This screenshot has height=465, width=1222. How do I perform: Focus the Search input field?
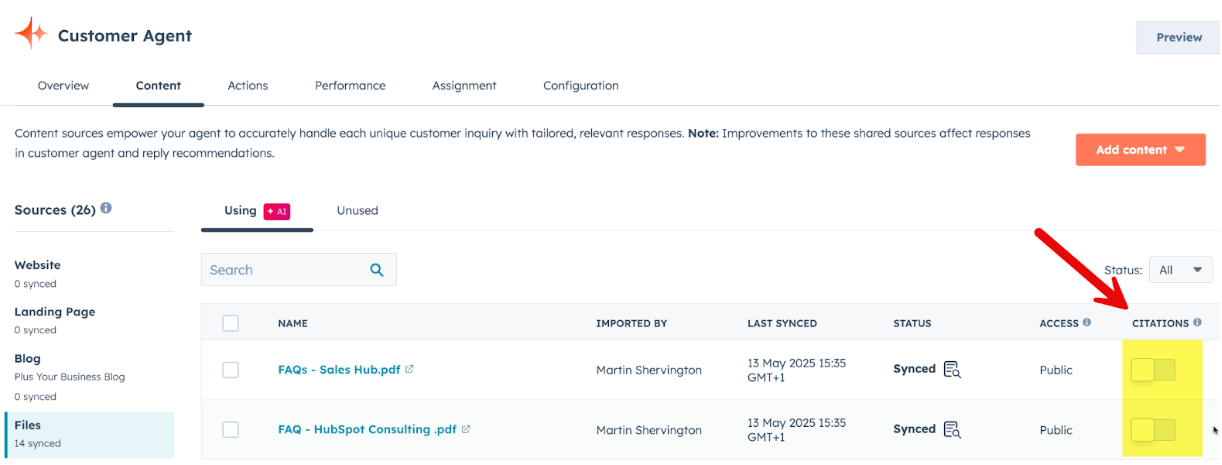coord(298,270)
